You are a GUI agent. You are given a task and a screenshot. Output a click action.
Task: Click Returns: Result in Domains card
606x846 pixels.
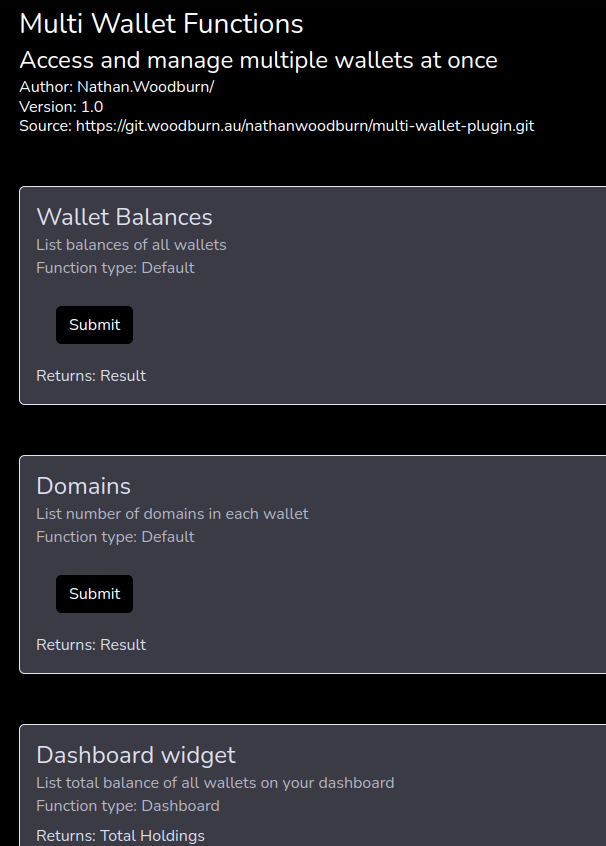pos(91,645)
